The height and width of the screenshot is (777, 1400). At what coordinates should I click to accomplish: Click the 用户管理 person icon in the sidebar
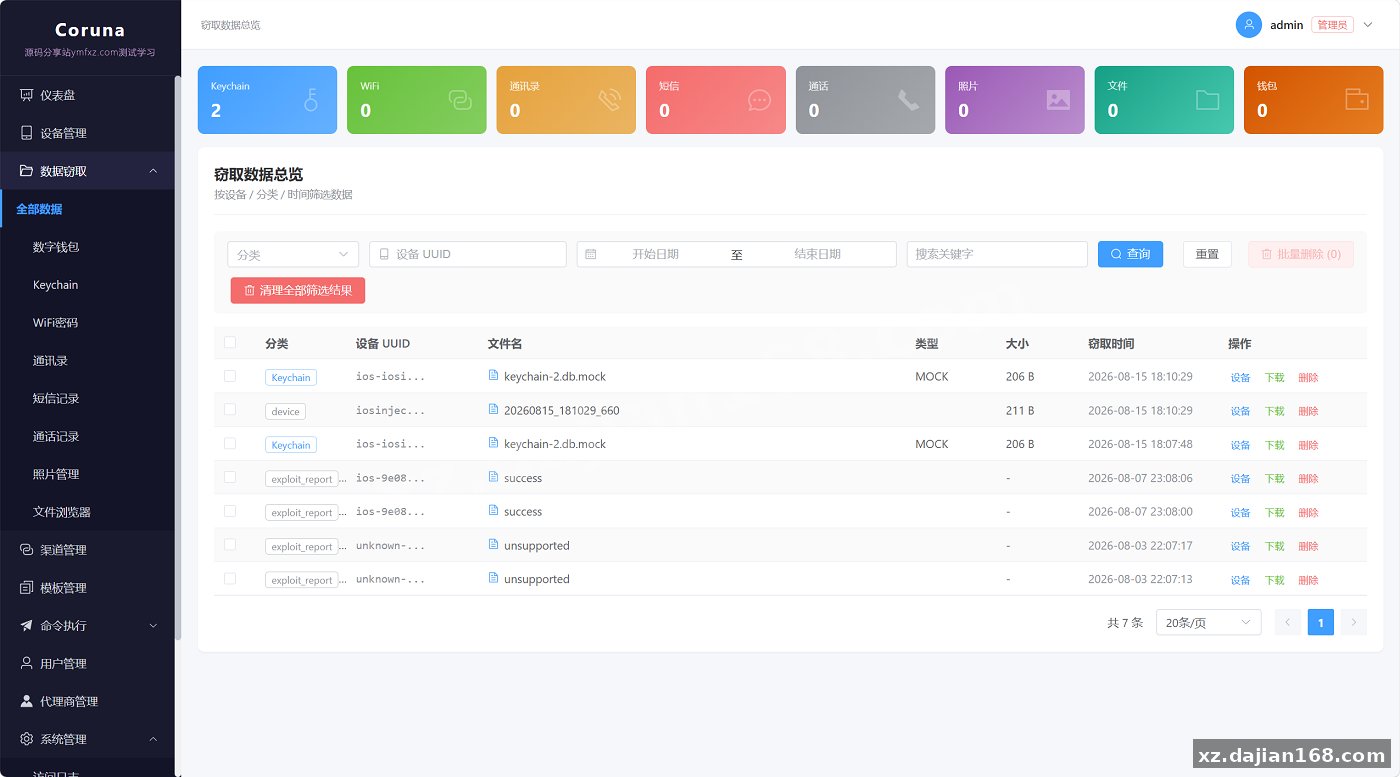tap(27, 663)
